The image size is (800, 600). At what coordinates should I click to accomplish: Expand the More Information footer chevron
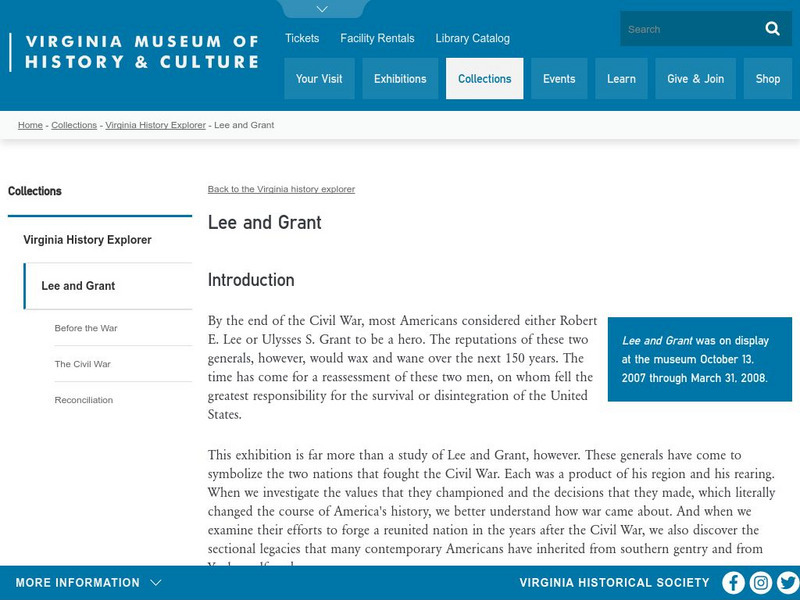pyautogui.click(x=156, y=583)
